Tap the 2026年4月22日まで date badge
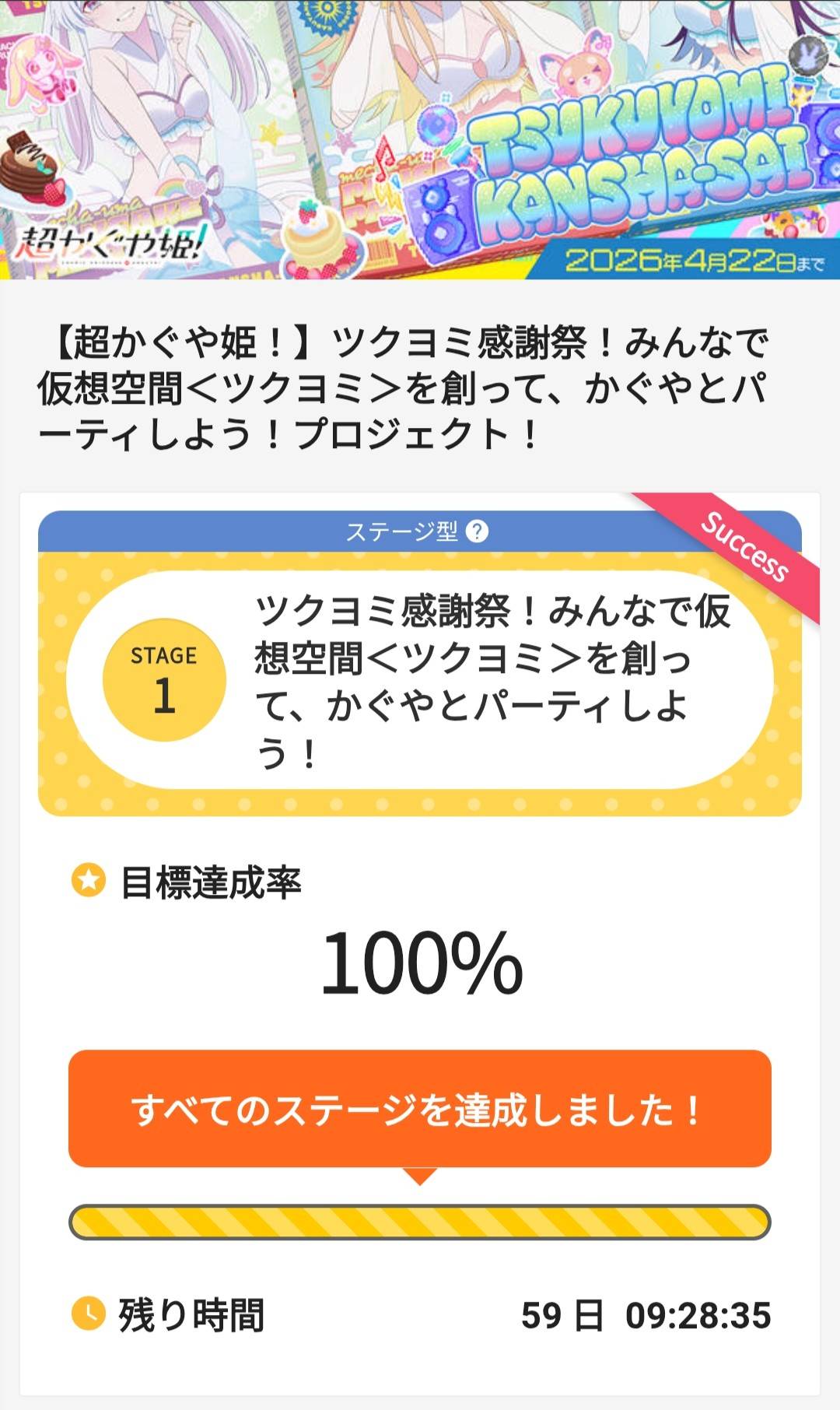This screenshot has height=1410, width=840. [x=694, y=261]
